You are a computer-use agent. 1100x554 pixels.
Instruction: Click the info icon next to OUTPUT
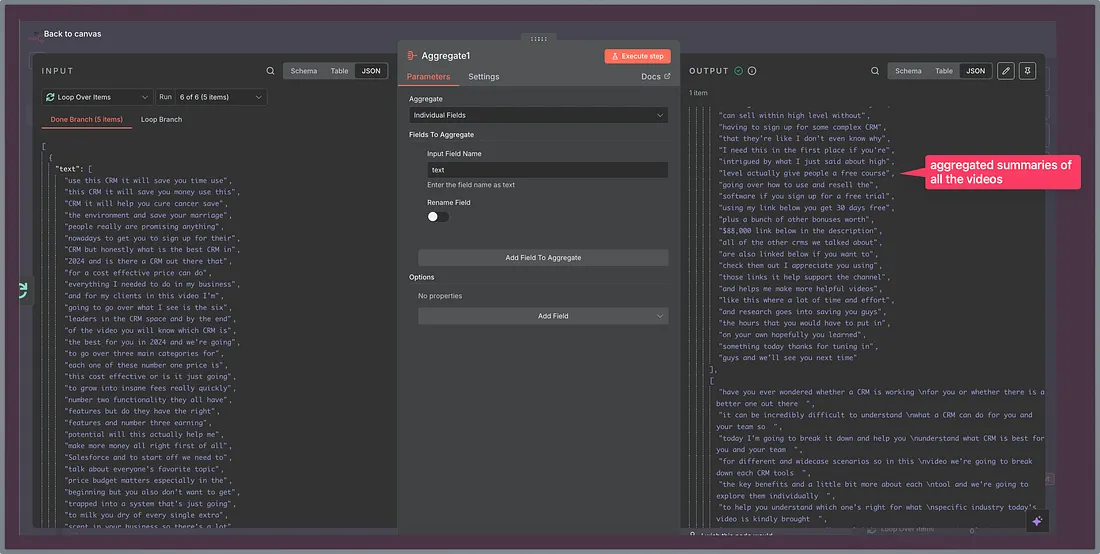(752, 71)
